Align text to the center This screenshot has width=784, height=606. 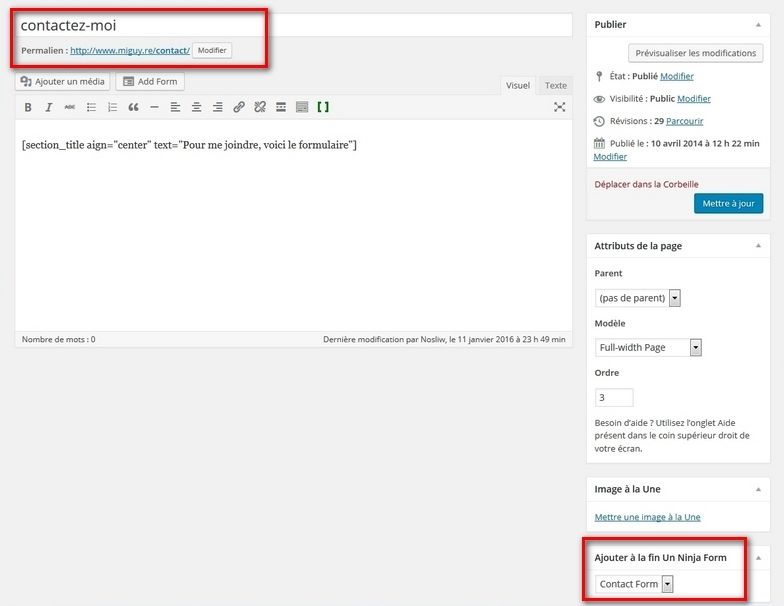point(196,107)
